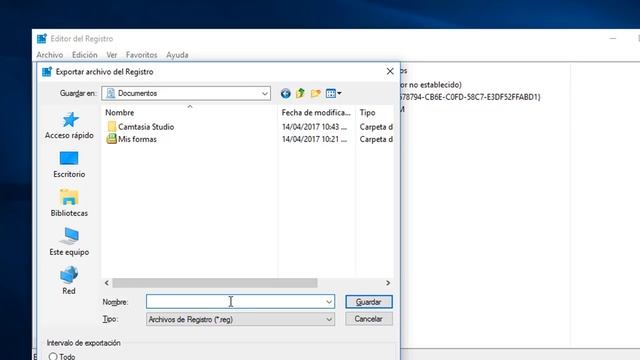Create a new folder with the toolbar icon
Viewport: 640px width, 360px height.
316,93
